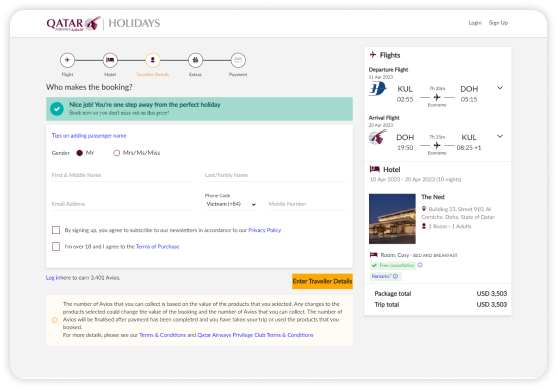The height and width of the screenshot is (389, 557).
Task: Go to the Flight step icon
Action: [67, 60]
